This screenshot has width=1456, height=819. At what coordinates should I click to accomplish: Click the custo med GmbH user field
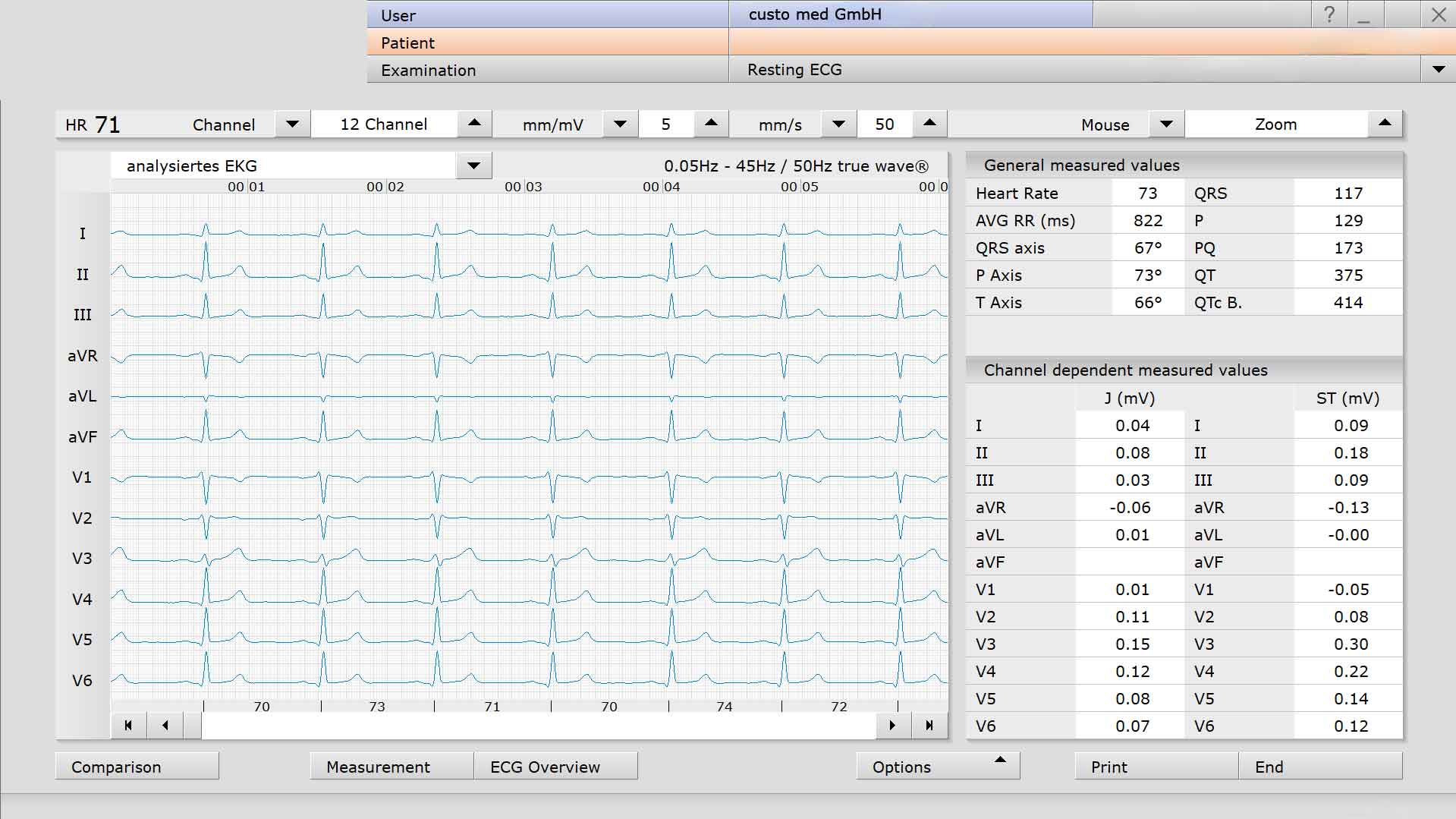910,14
